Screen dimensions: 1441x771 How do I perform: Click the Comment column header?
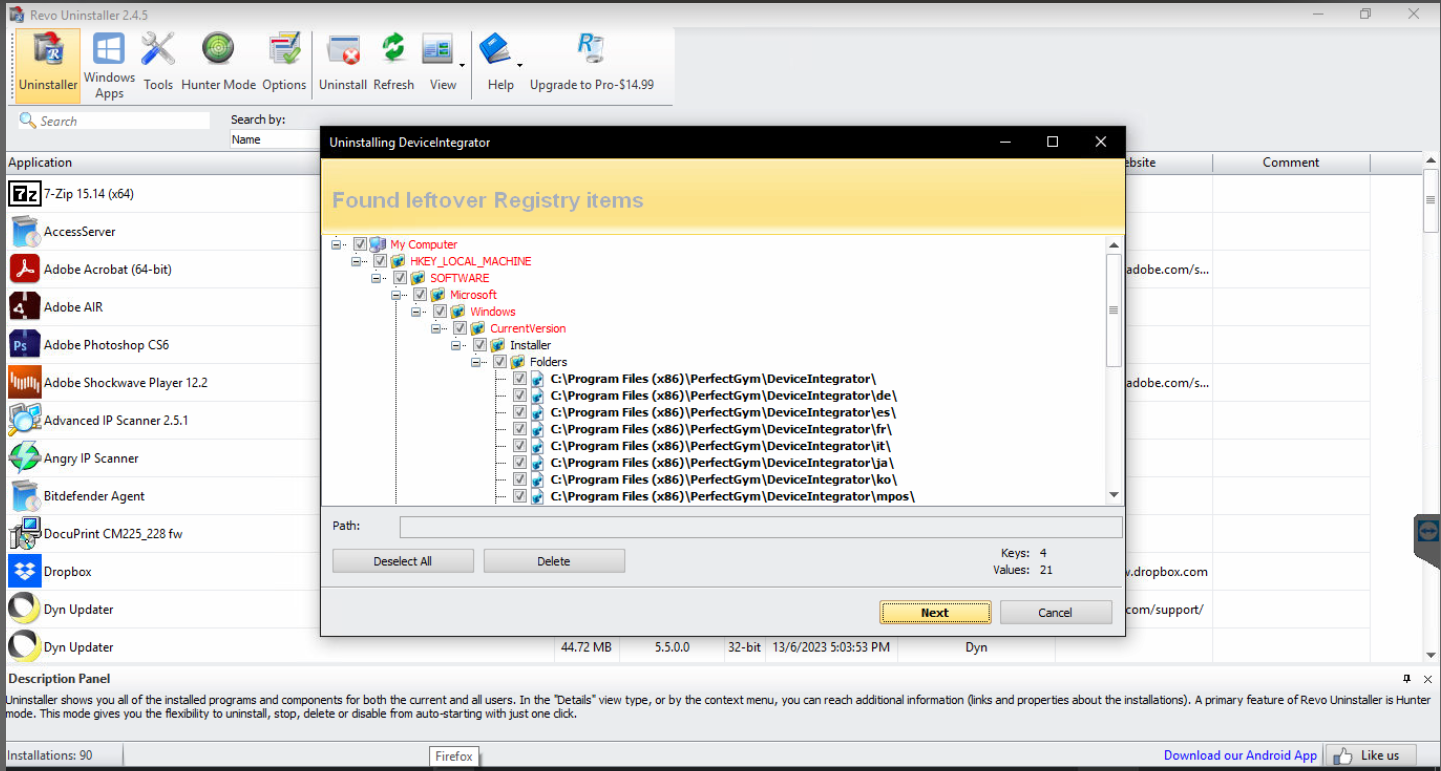click(x=1290, y=162)
